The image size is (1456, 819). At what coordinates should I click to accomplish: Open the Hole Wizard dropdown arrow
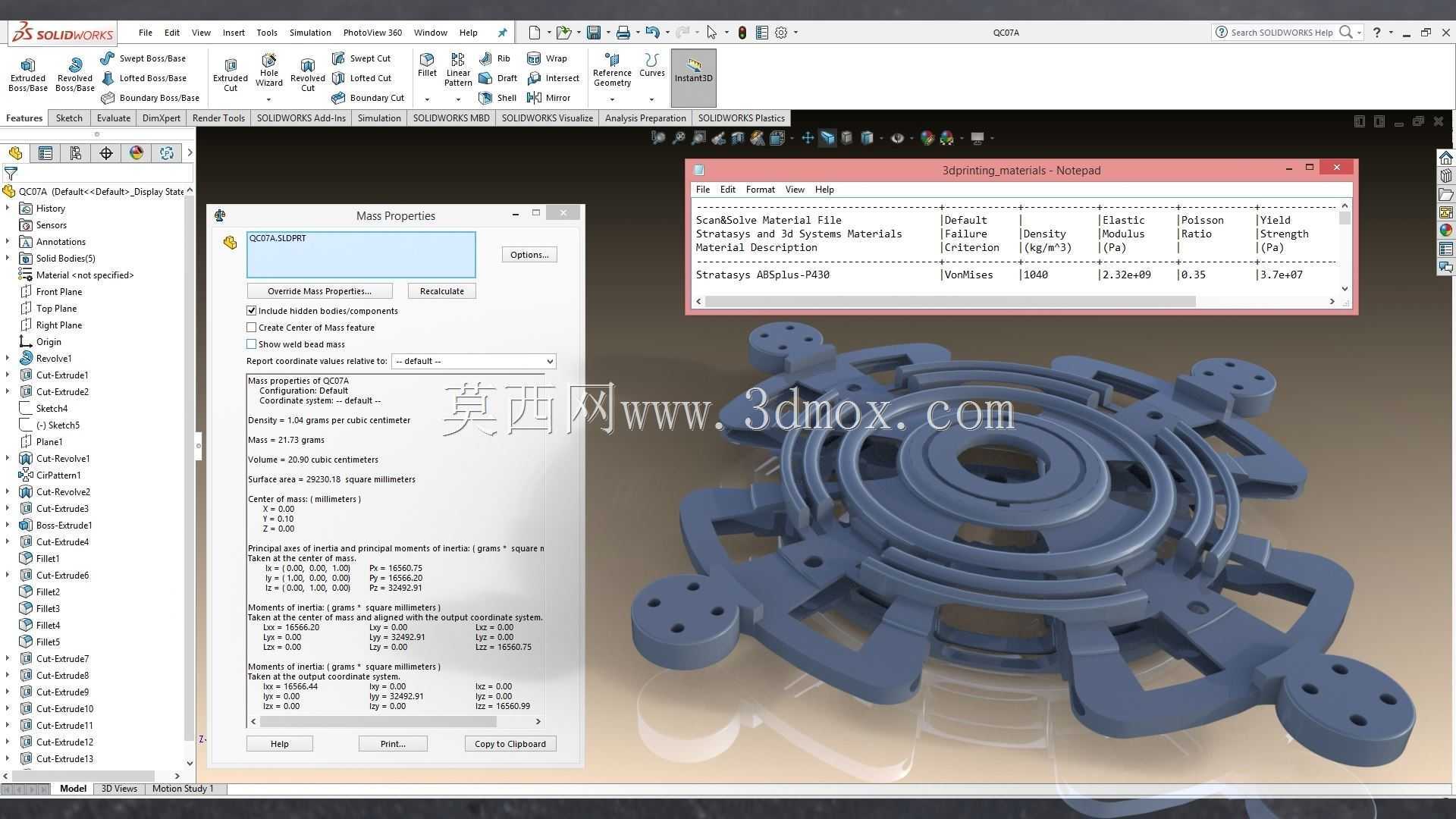click(x=268, y=99)
